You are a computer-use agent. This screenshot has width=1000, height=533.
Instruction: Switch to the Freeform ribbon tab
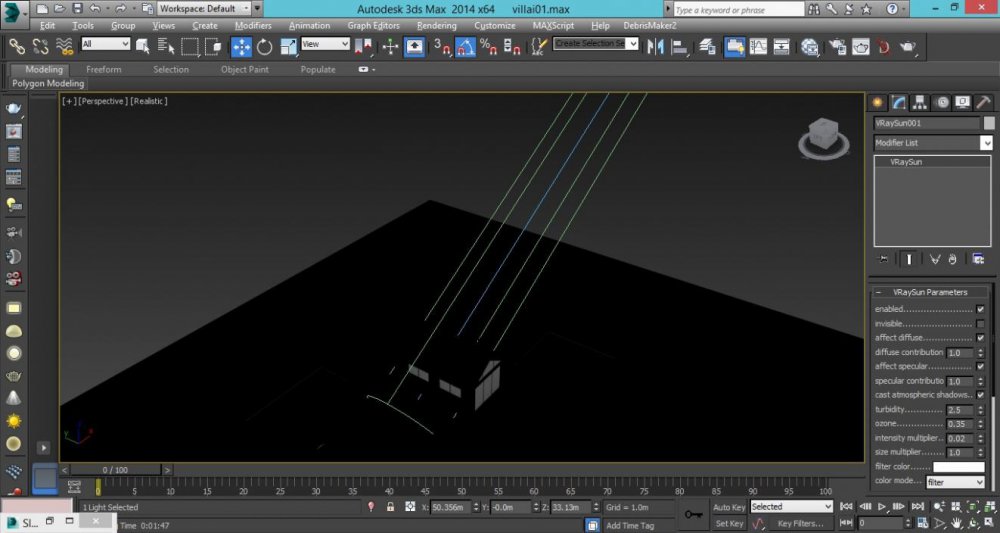104,70
